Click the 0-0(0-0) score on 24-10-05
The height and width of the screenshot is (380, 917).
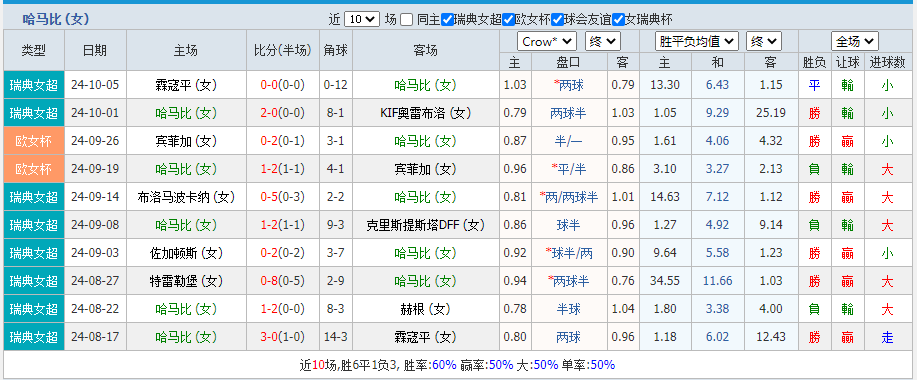pos(283,85)
